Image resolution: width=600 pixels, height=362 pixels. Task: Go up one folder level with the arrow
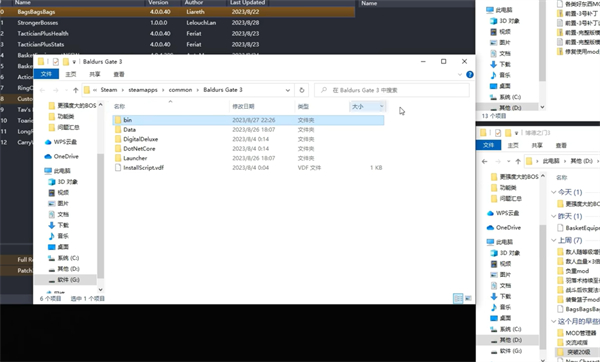[x=75, y=90]
